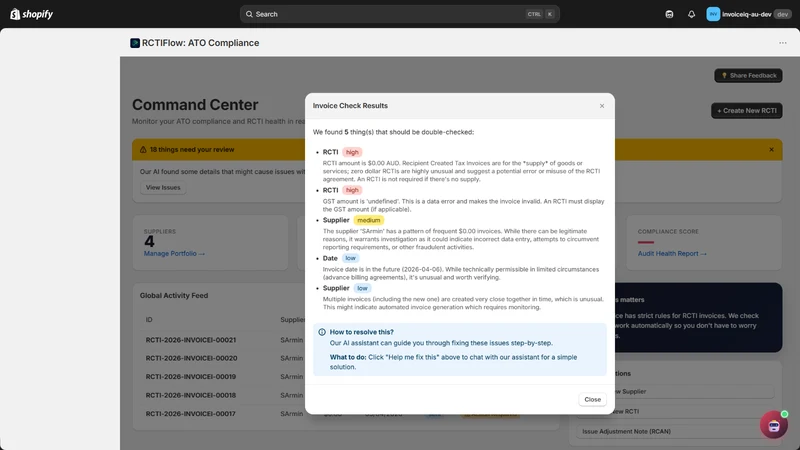Click the Shopify logo
800x450 pixels.
click(x=32, y=14)
